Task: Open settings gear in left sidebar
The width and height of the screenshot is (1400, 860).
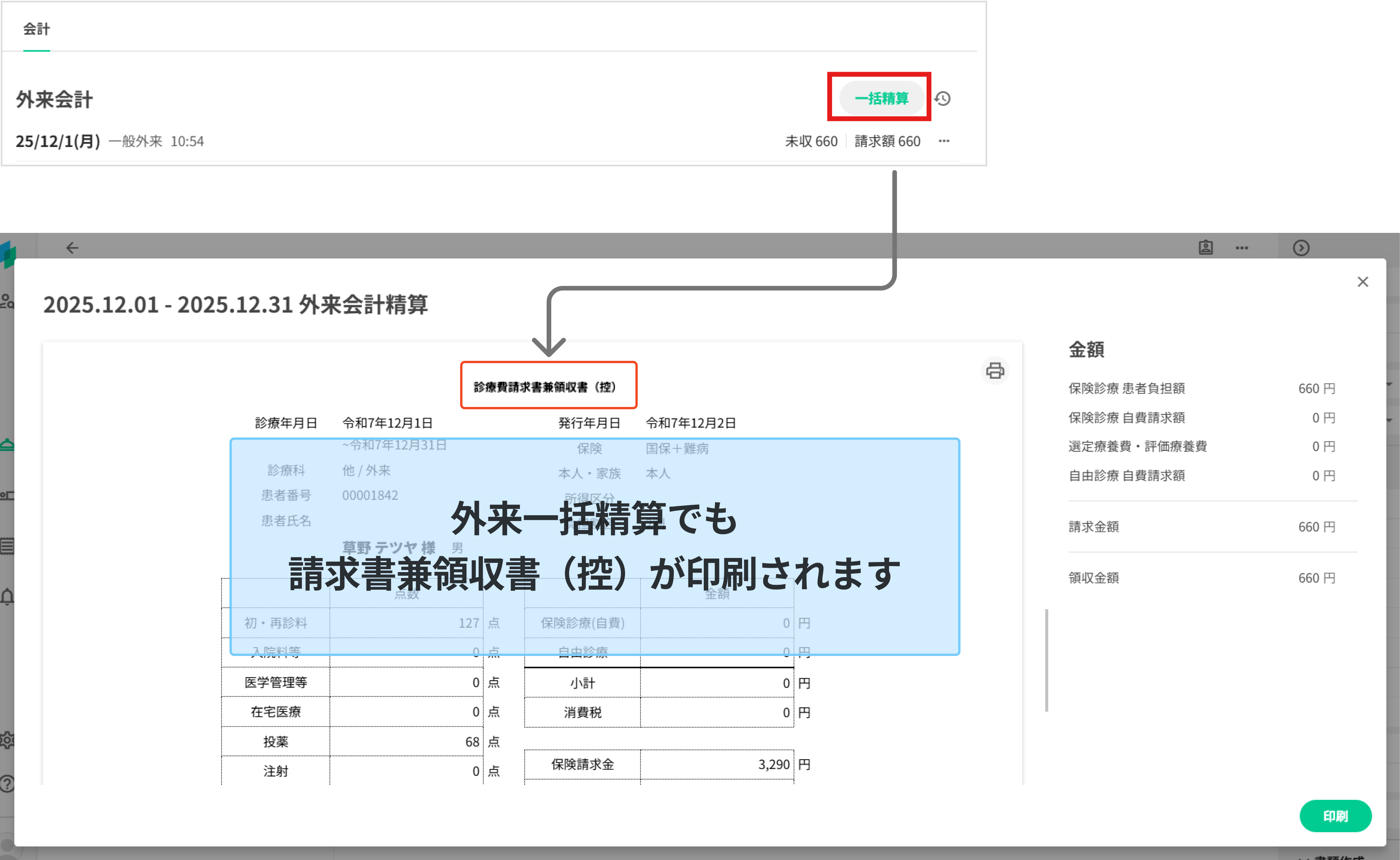Action: [7, 740]
